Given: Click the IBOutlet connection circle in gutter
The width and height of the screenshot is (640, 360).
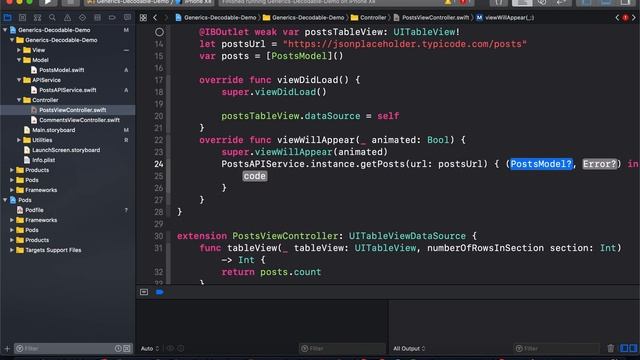Looking at the screenshot, I should pos(159,32).
